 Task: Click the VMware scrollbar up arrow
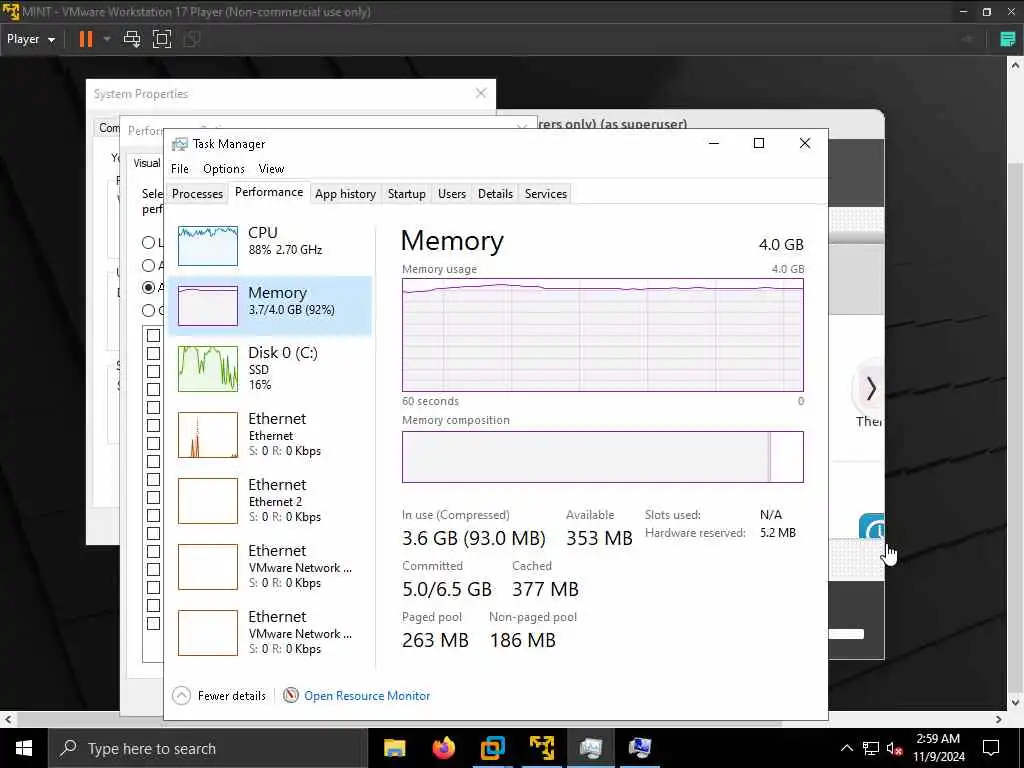click(1015, 65)
